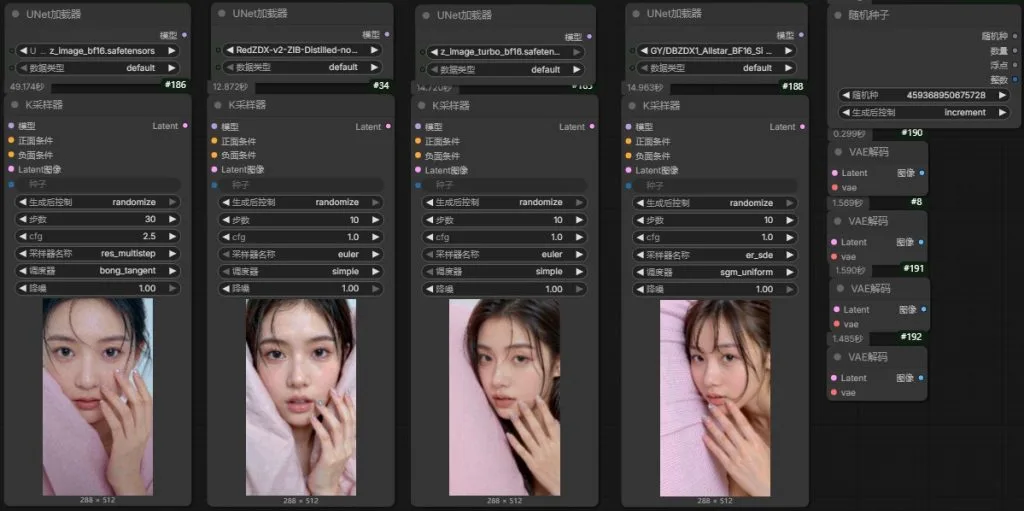This screenshot has width=1024, height=511.
Task: Click the #186 node ID badge
Action: pyautogui.click(x=175, y=85)
